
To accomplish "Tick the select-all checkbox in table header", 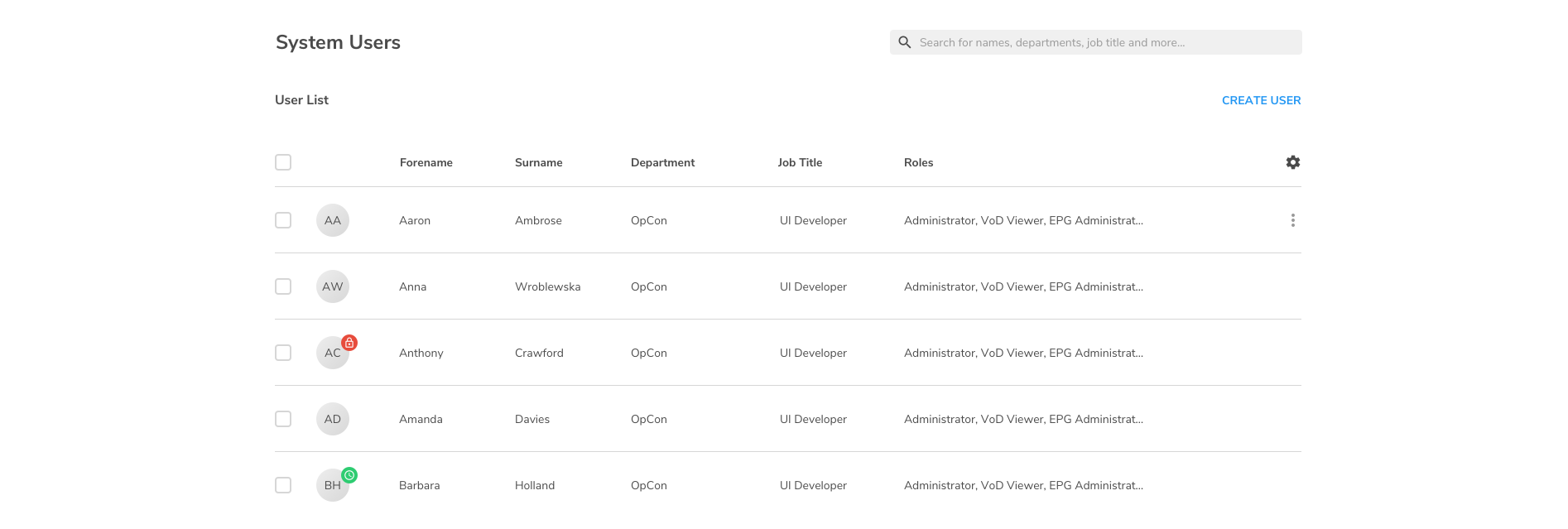I will [283, 162].
